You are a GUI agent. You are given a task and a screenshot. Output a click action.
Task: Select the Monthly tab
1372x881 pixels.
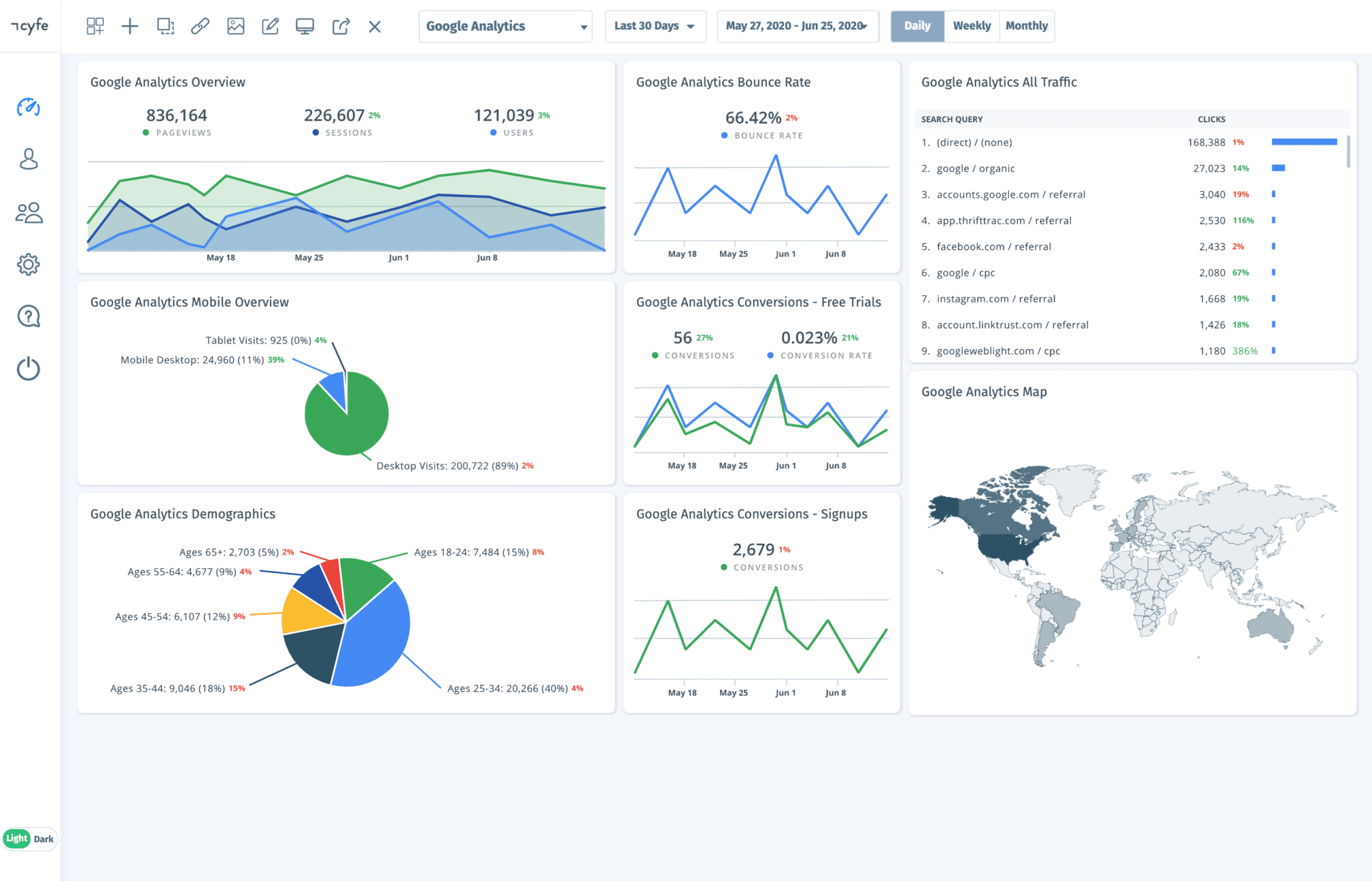coord(1027,26)
